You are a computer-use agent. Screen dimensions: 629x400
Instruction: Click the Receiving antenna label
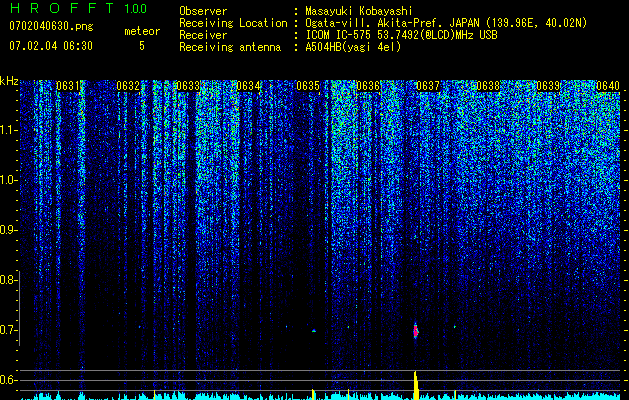point(230,47)
